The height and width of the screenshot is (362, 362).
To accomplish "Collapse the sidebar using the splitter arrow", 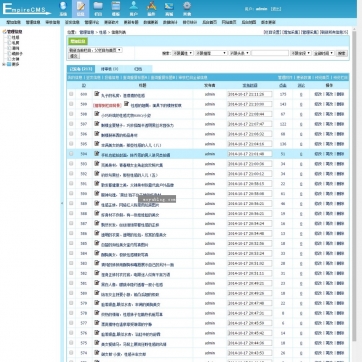I will (x=61, y=203).
